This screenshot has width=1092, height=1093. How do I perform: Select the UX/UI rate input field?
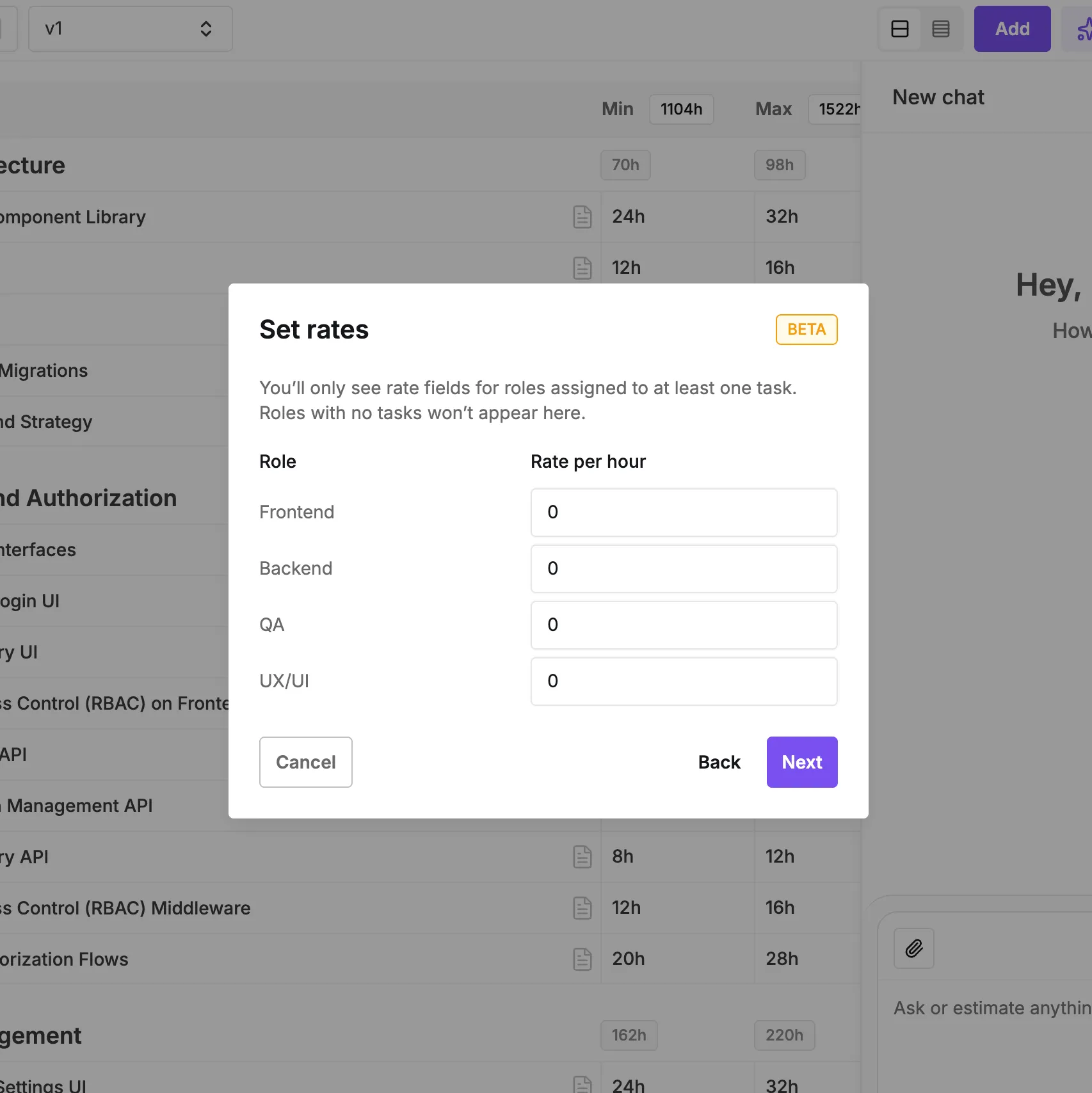[x=684, y=682]
